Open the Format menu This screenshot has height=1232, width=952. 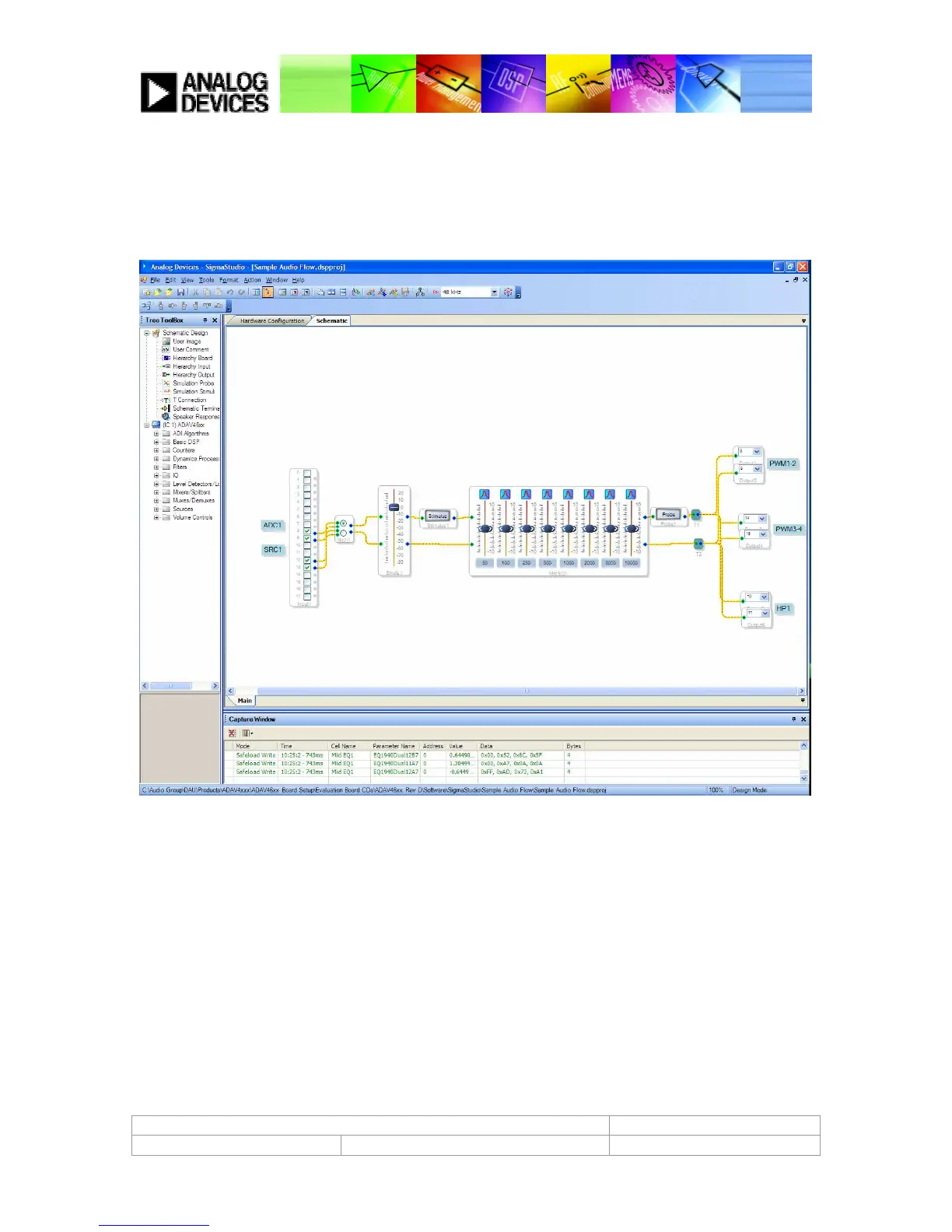coord(229,280)
